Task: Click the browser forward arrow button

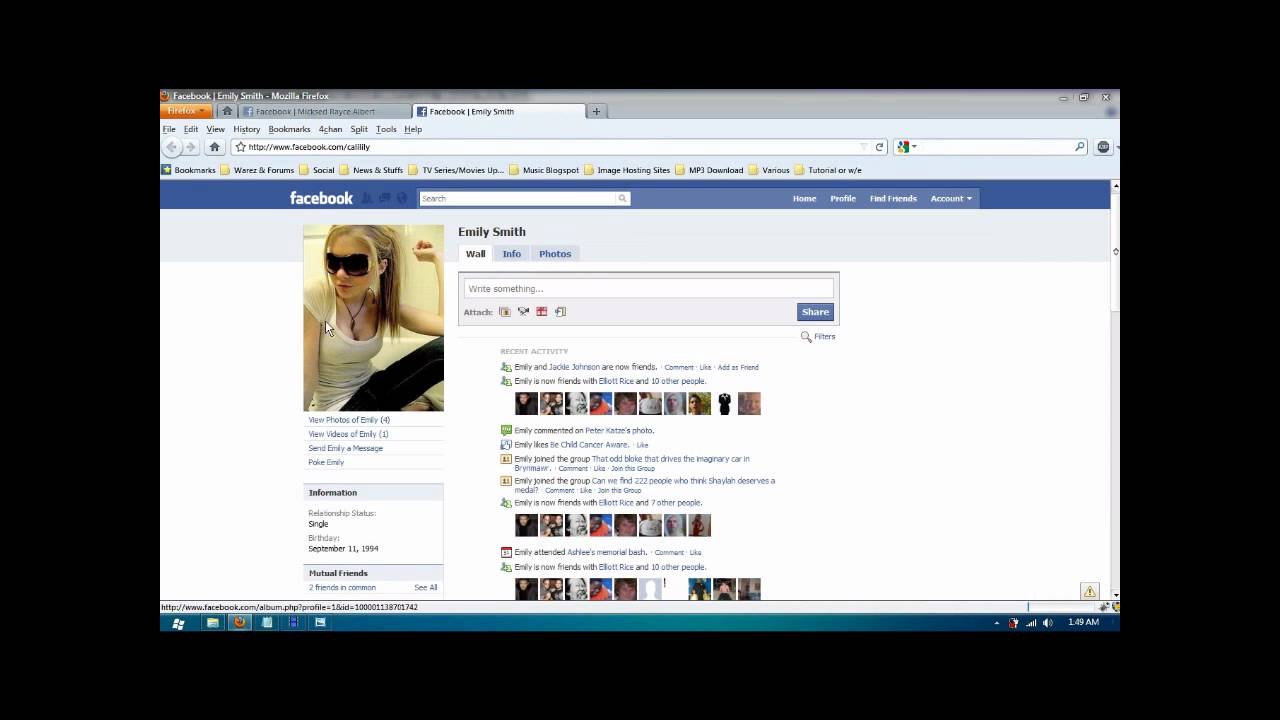Action: click(x=190, y=147)
